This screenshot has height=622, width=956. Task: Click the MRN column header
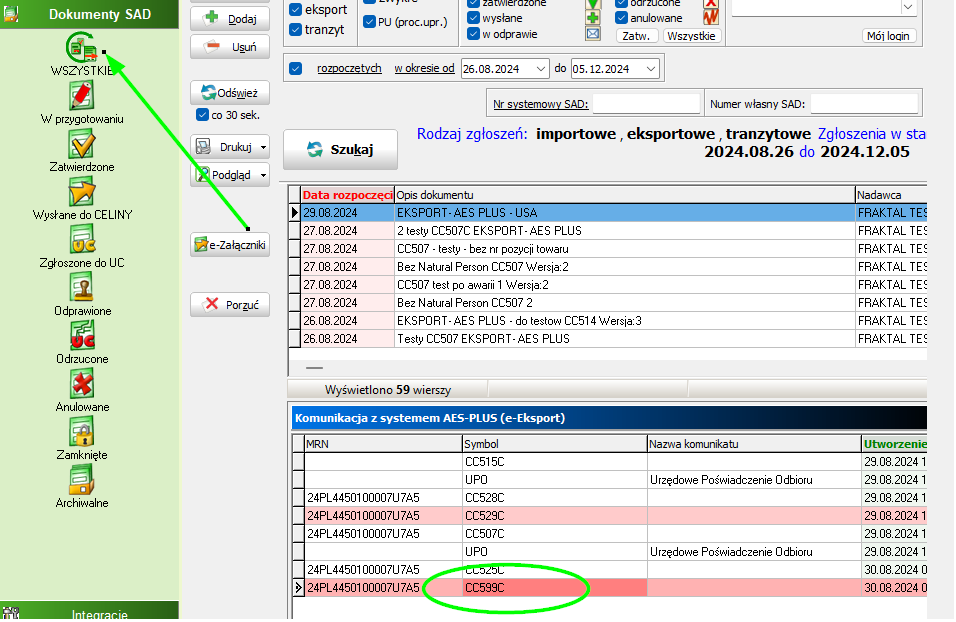[383, 444]
